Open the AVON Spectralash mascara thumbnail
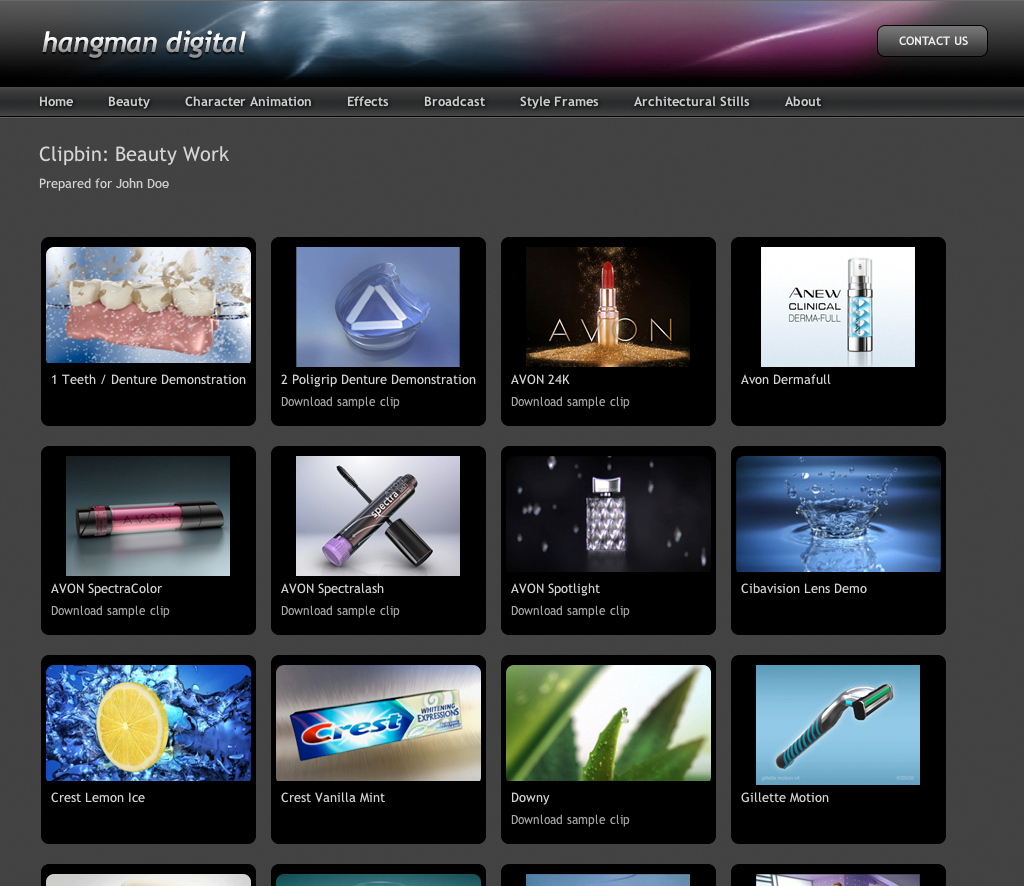 tap(378, 516)
